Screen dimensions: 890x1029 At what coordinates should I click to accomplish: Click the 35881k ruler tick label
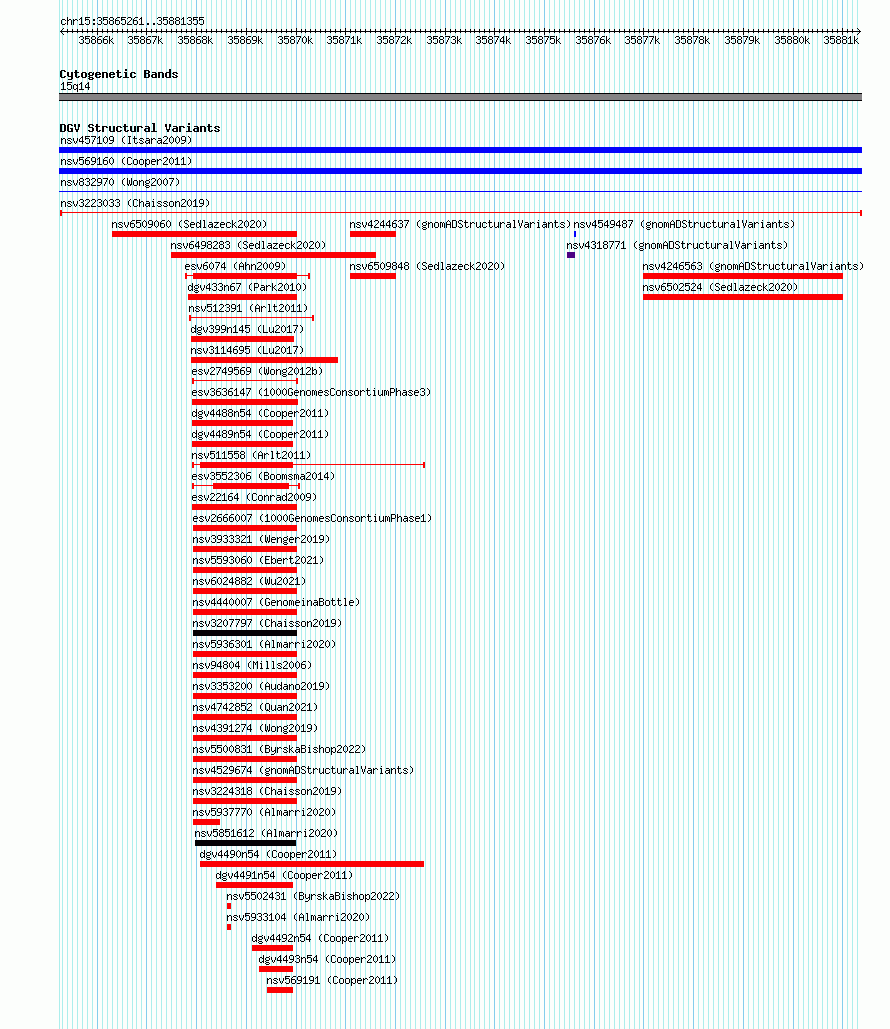841,41
